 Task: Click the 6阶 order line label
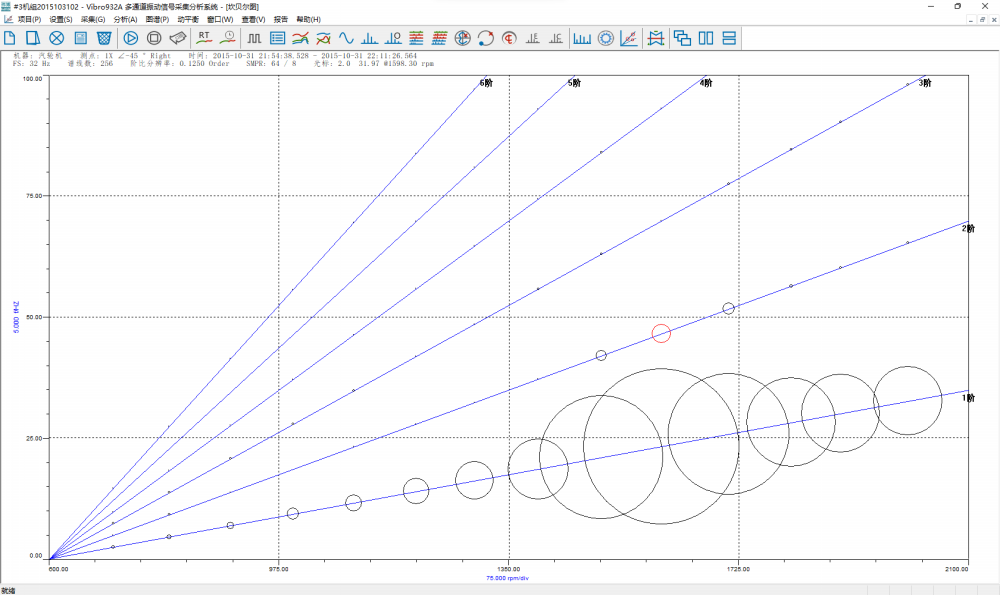click(486, 83)
